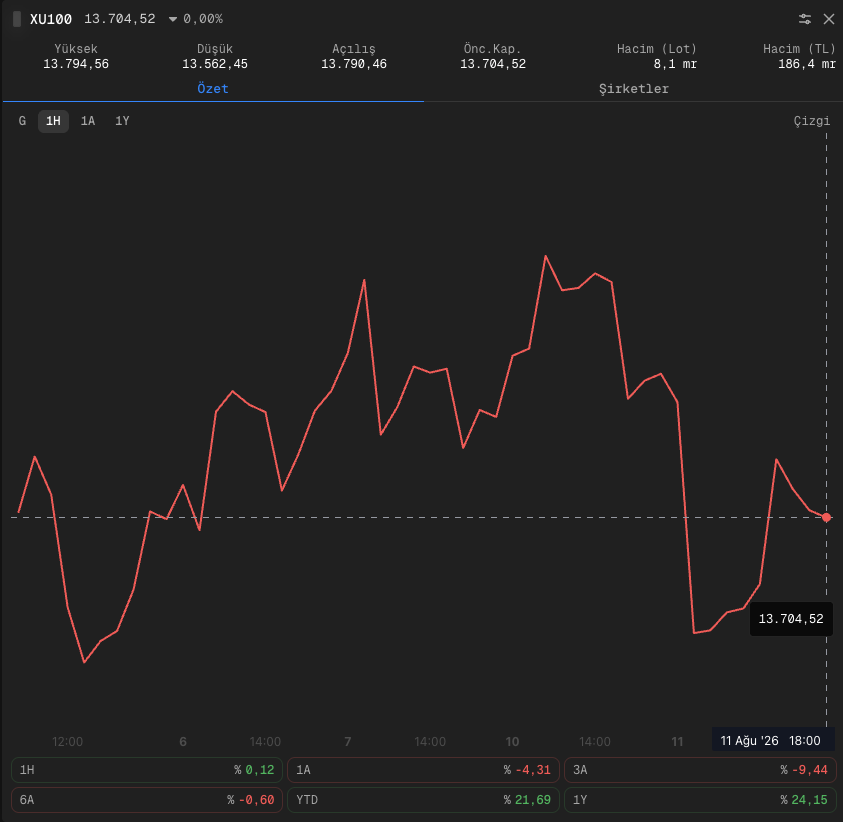Click the 1A performance box

[x=423, y=770]
